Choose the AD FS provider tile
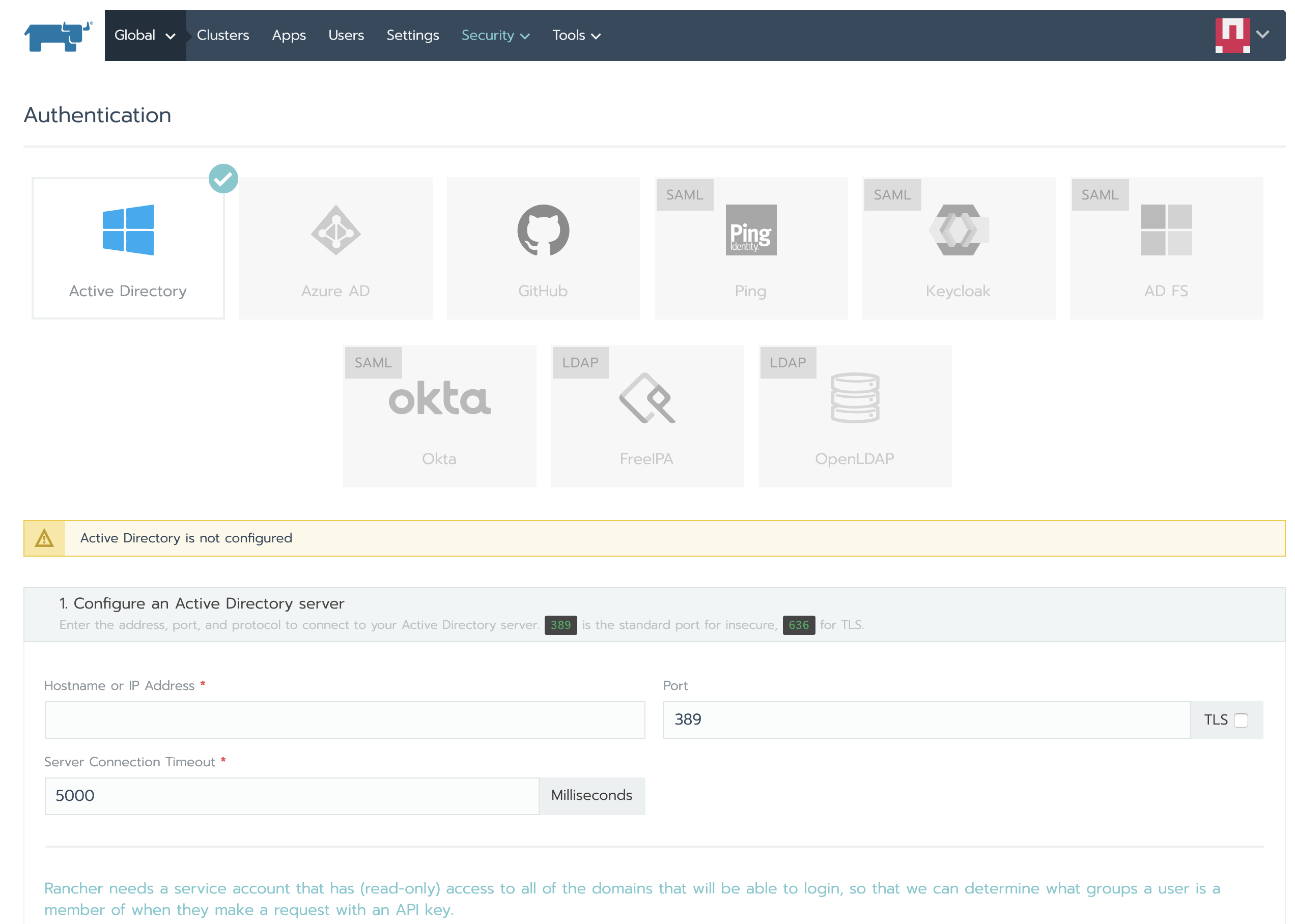1295x924 pixels. [1166, 230]
